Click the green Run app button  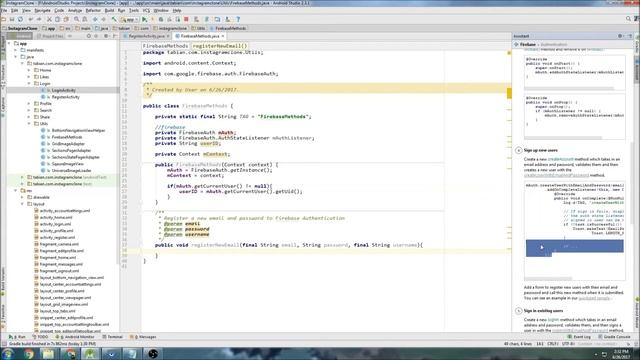point(144,19)
